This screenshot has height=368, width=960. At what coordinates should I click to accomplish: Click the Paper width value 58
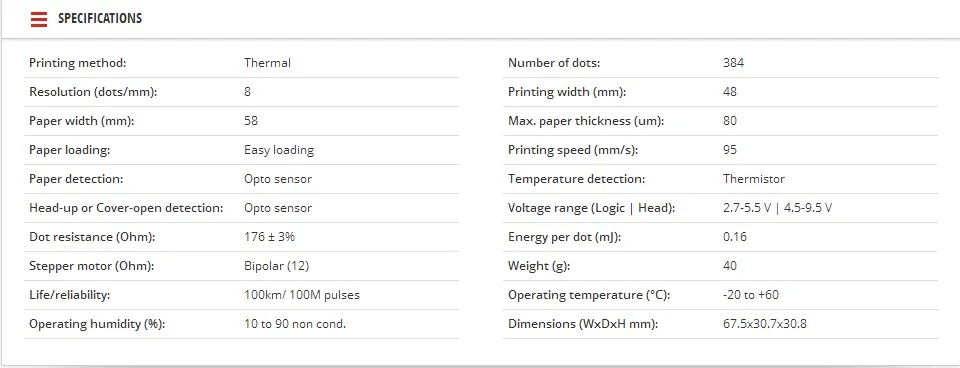click(x=251, y=121)
